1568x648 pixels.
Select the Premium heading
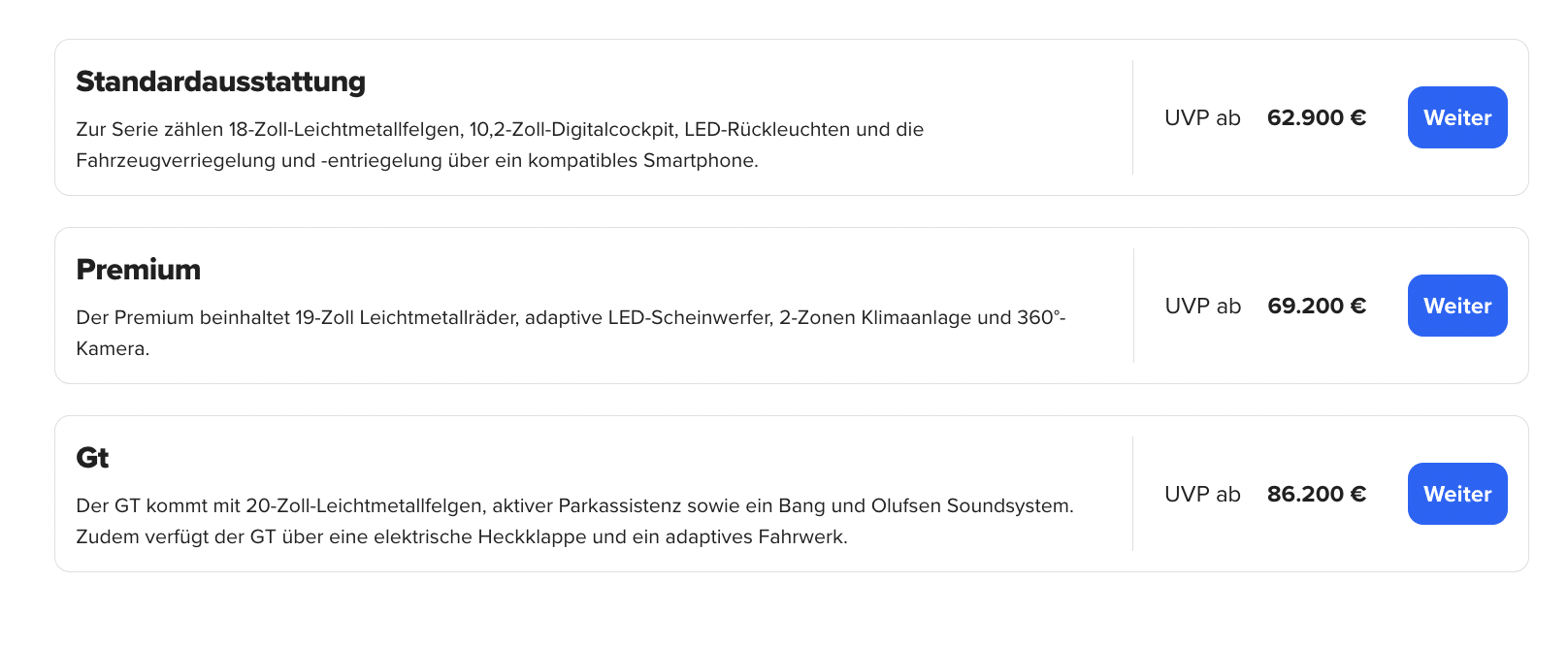point(139,270)
